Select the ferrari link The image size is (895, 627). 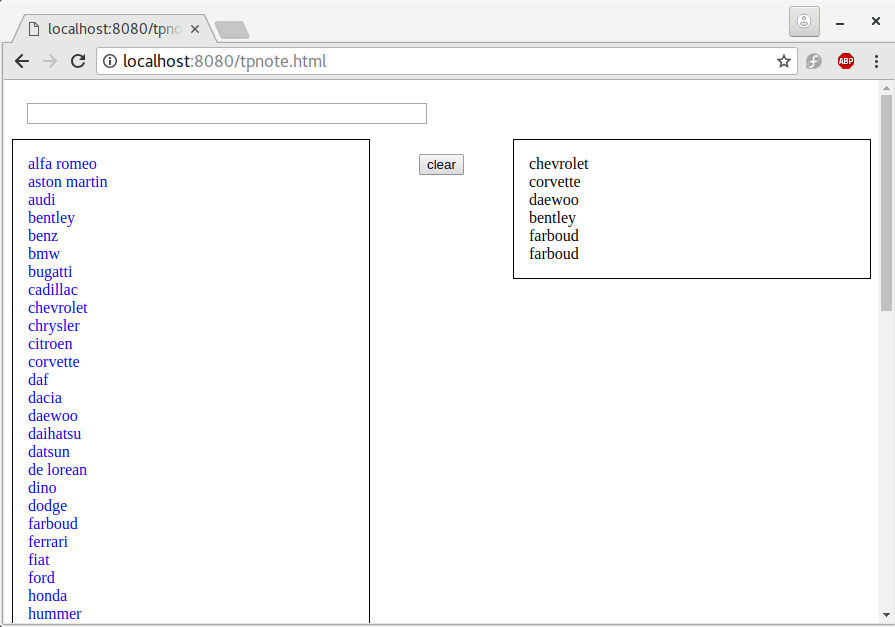coord(48,541)
